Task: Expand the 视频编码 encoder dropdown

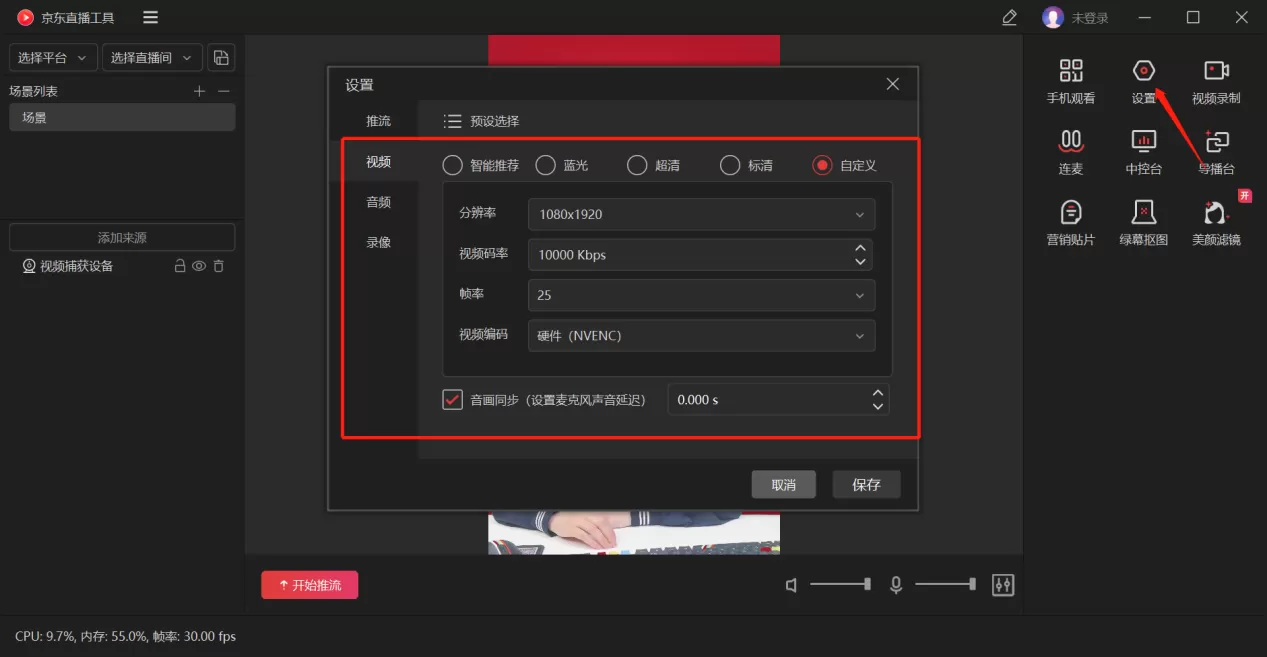Action: [700, 335]
